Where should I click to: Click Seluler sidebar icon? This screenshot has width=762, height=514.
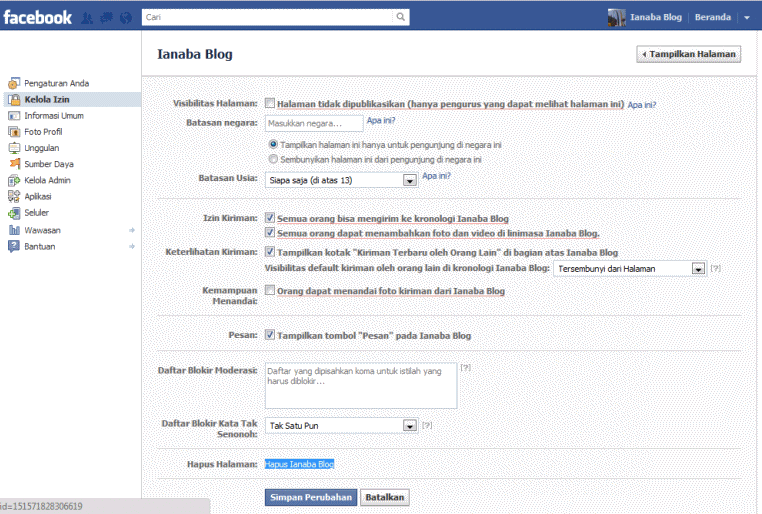coord(14,213)
